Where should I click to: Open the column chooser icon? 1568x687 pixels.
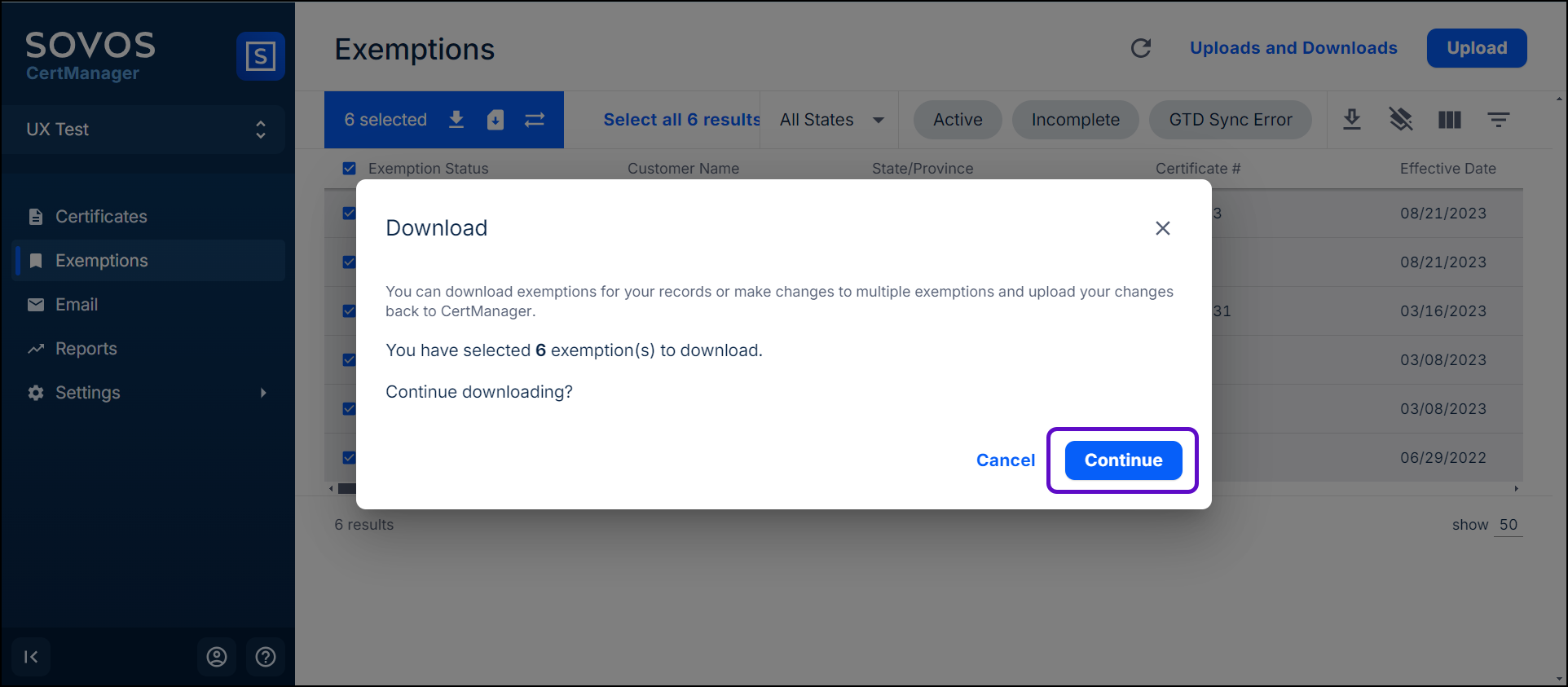click(x=1450, y=120)
